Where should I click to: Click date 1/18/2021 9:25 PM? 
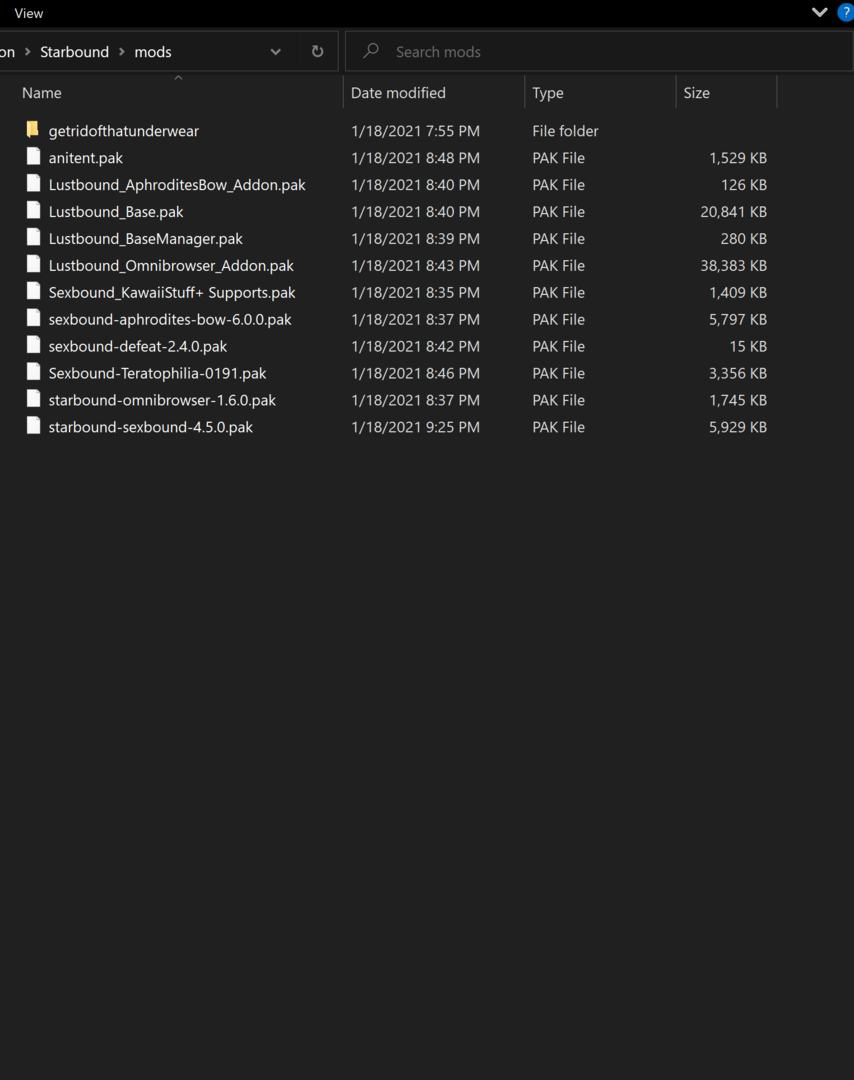click(415, 426)
